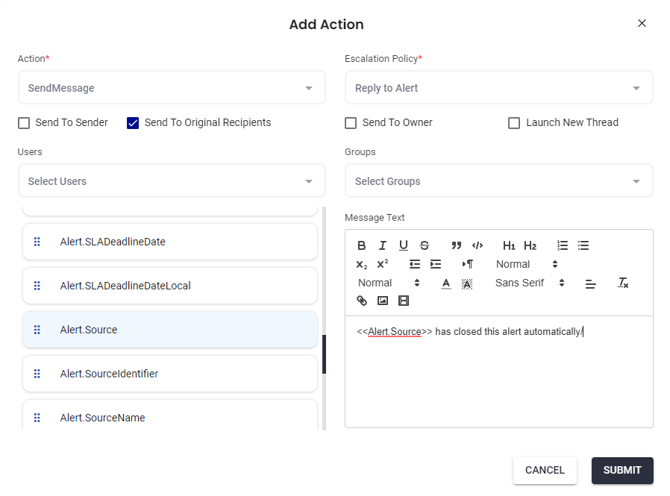Viewport: 670px width, 496px height.
Task: Insert a link using the link icon
Action: click(x=362, y=301)
